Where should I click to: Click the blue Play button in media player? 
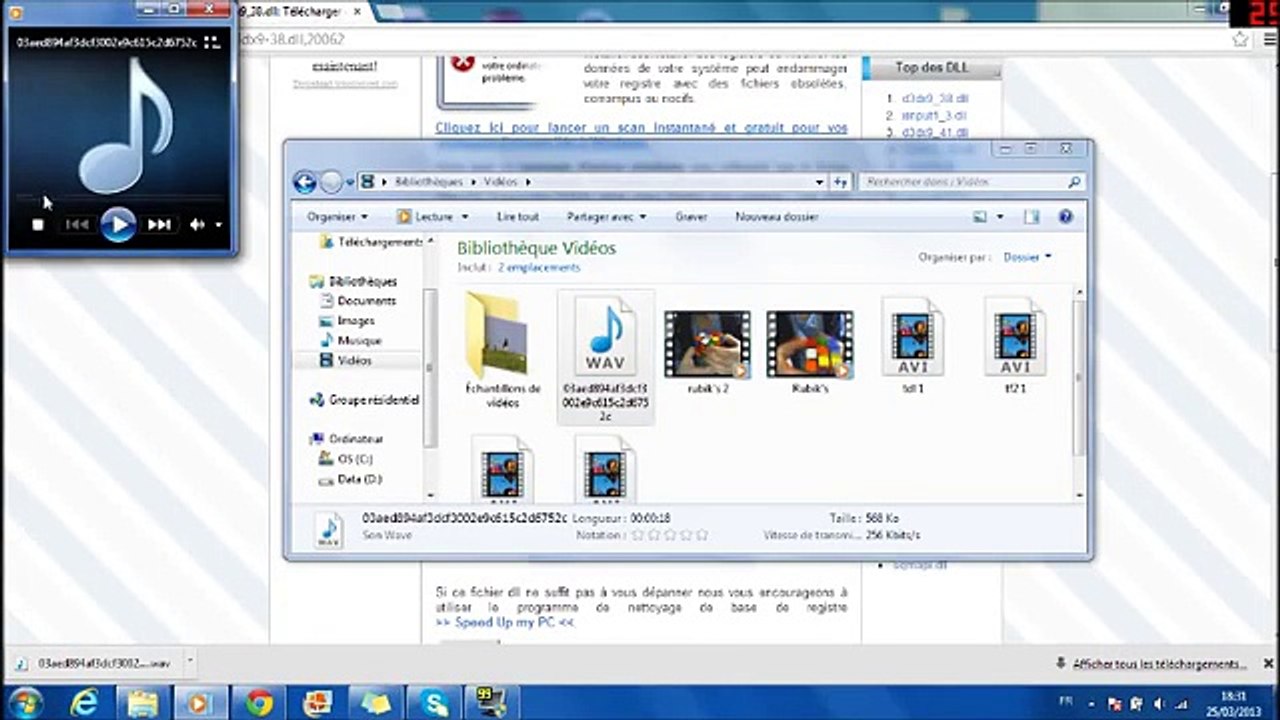[x=118, y=224]
